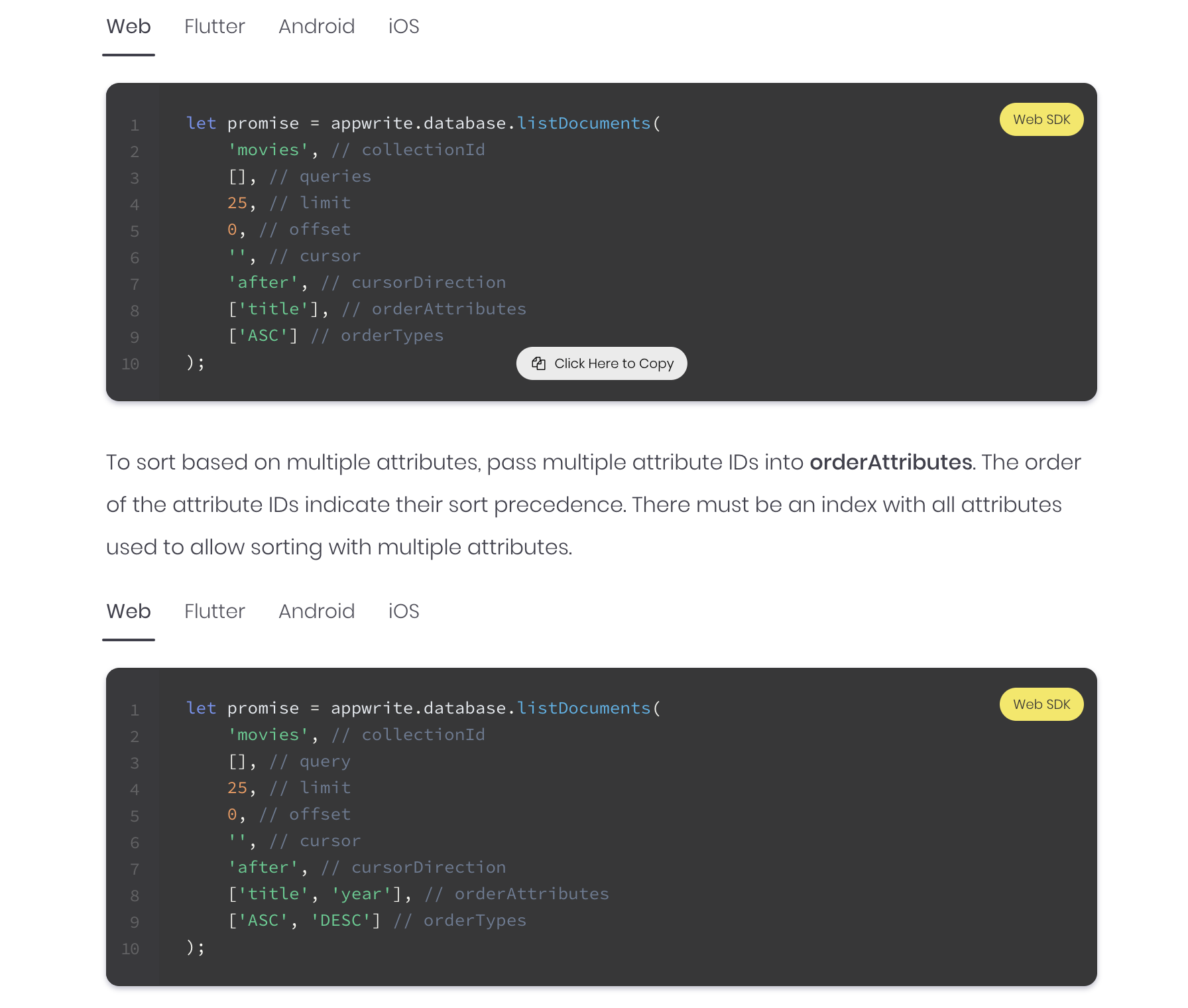Select the iOS tab above the second code block
Screen dimensions: 1188x1008
pos(404,611)
